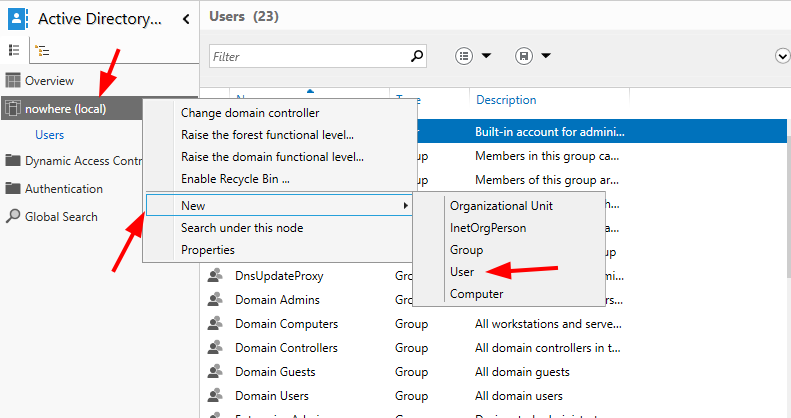This screenshot has height=418, width=791.
Task: Click the Users (23) heading
Action: (244, 16)
